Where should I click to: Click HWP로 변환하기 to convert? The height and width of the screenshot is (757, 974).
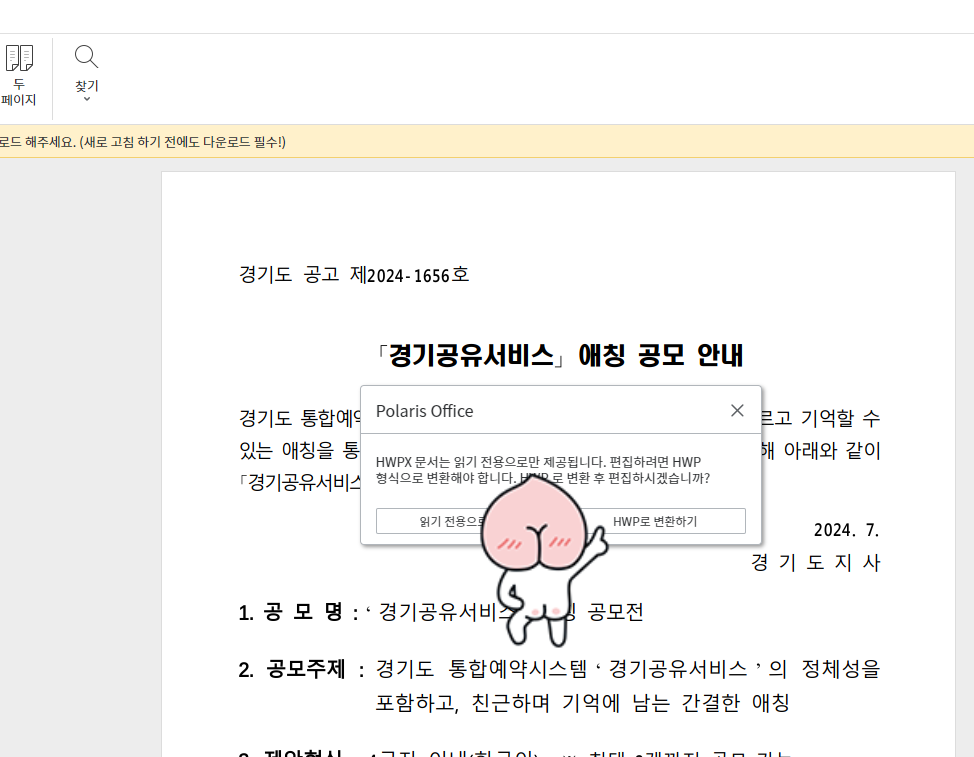tap(655, 520)
